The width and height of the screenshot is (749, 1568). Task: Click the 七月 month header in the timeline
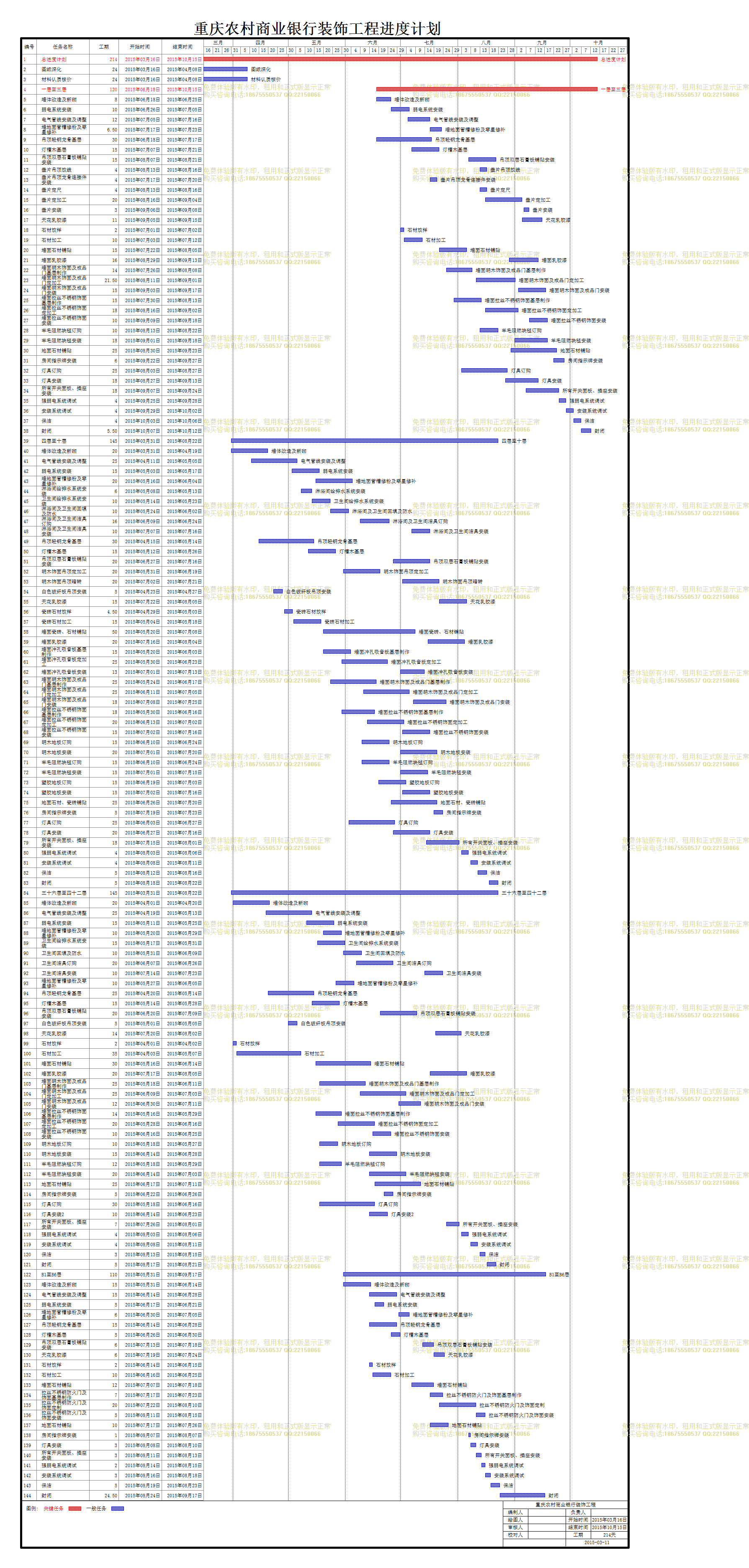tap(429, 43)
